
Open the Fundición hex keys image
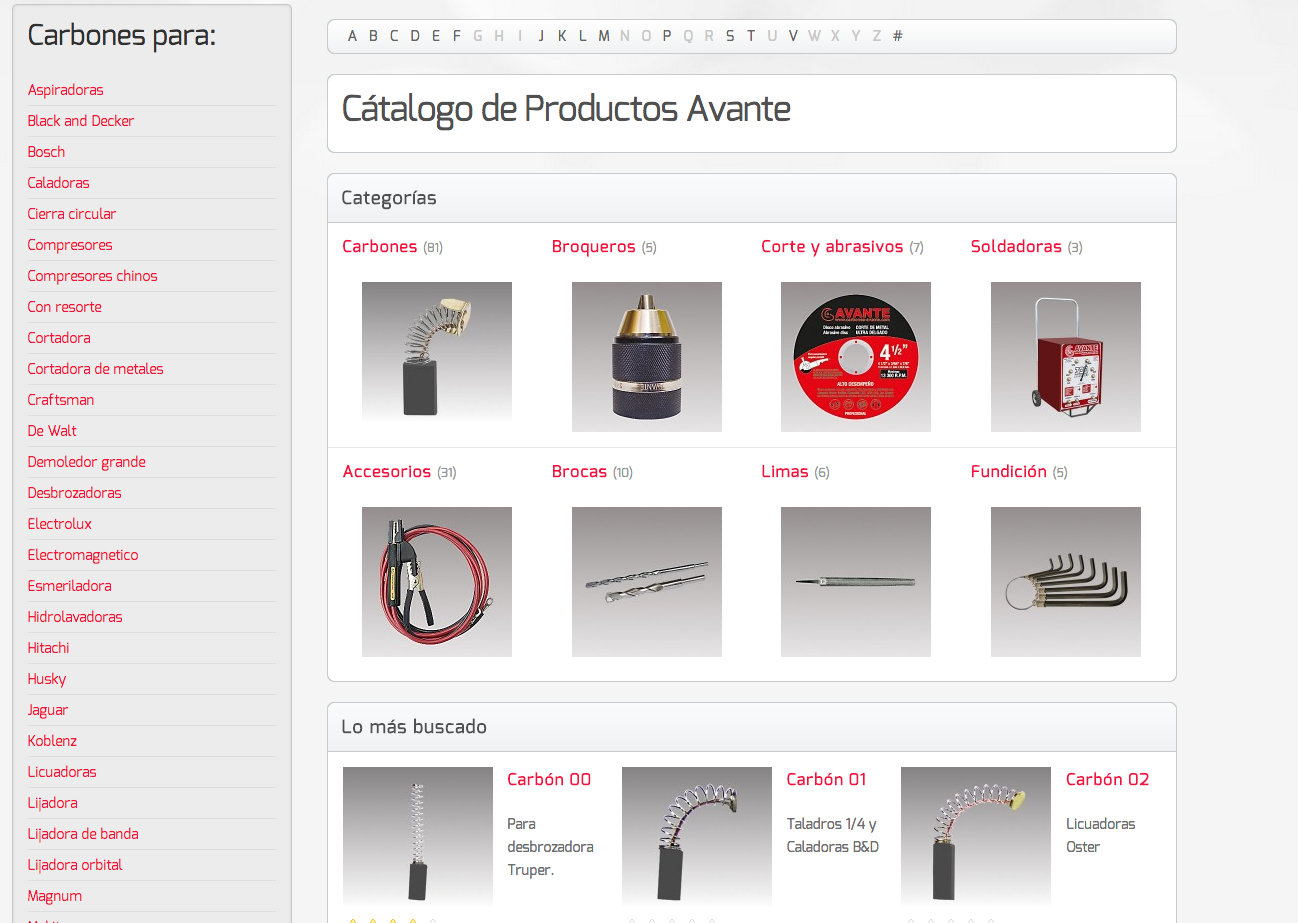point(1066,582)
